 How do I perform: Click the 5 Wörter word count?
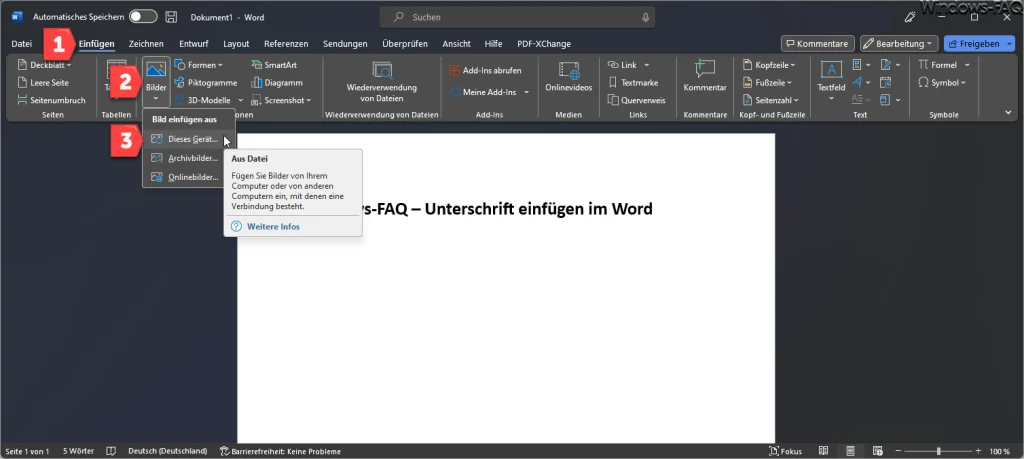[78, 451]
